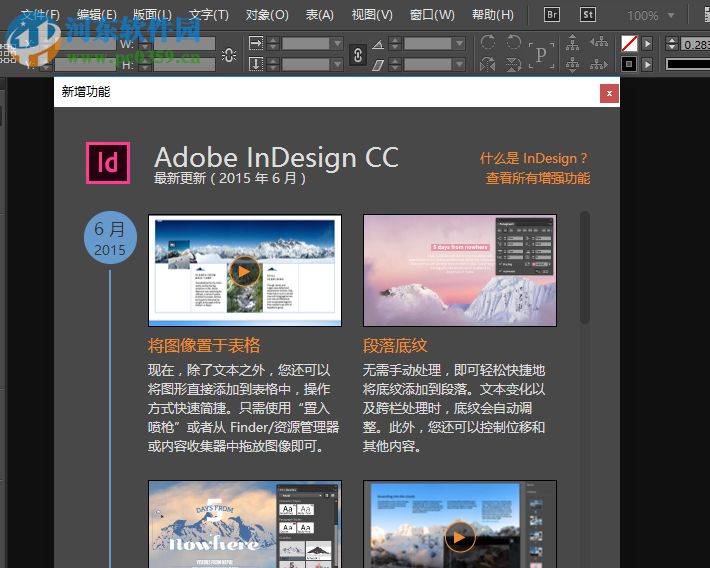Viewport: 710px width, 568px height.
Task: Select the previous object icon
Action: pos(599,42)
